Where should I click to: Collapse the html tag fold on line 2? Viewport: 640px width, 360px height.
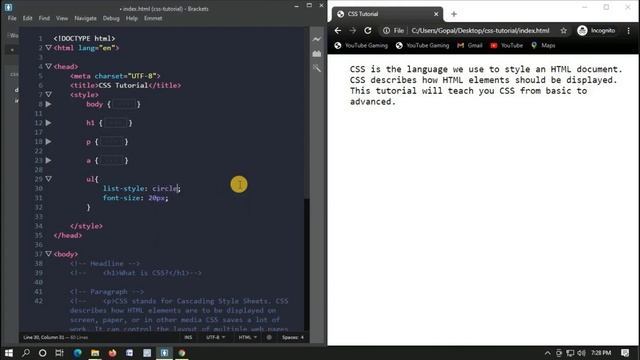[49, 48]
